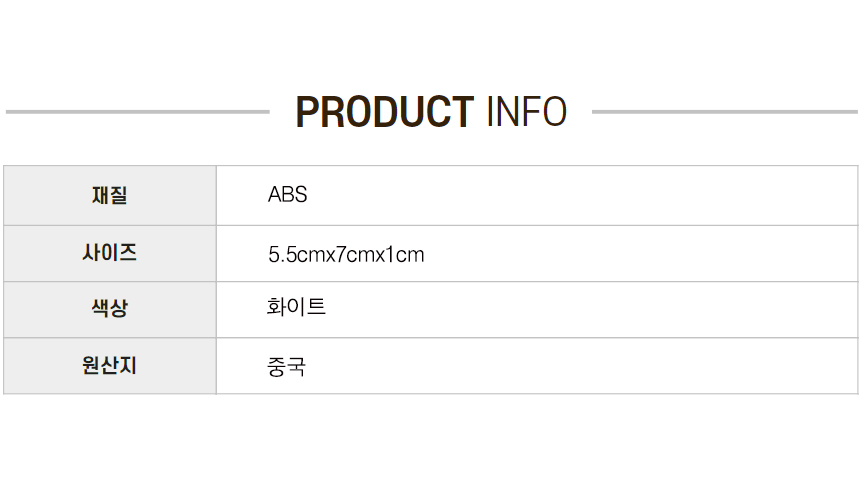This screenshot has height=500, width=860.
Task: Click the 중국 origin value
Action: [x=286, y=366]
